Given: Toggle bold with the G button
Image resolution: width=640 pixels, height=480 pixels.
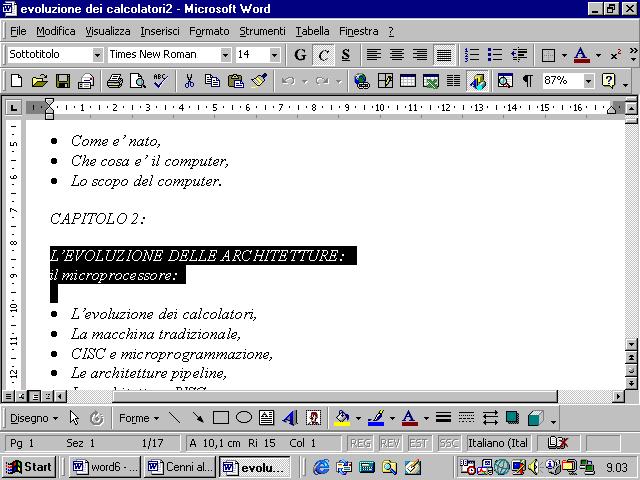Looking at the screenshot, I should (x=300, y=55).
